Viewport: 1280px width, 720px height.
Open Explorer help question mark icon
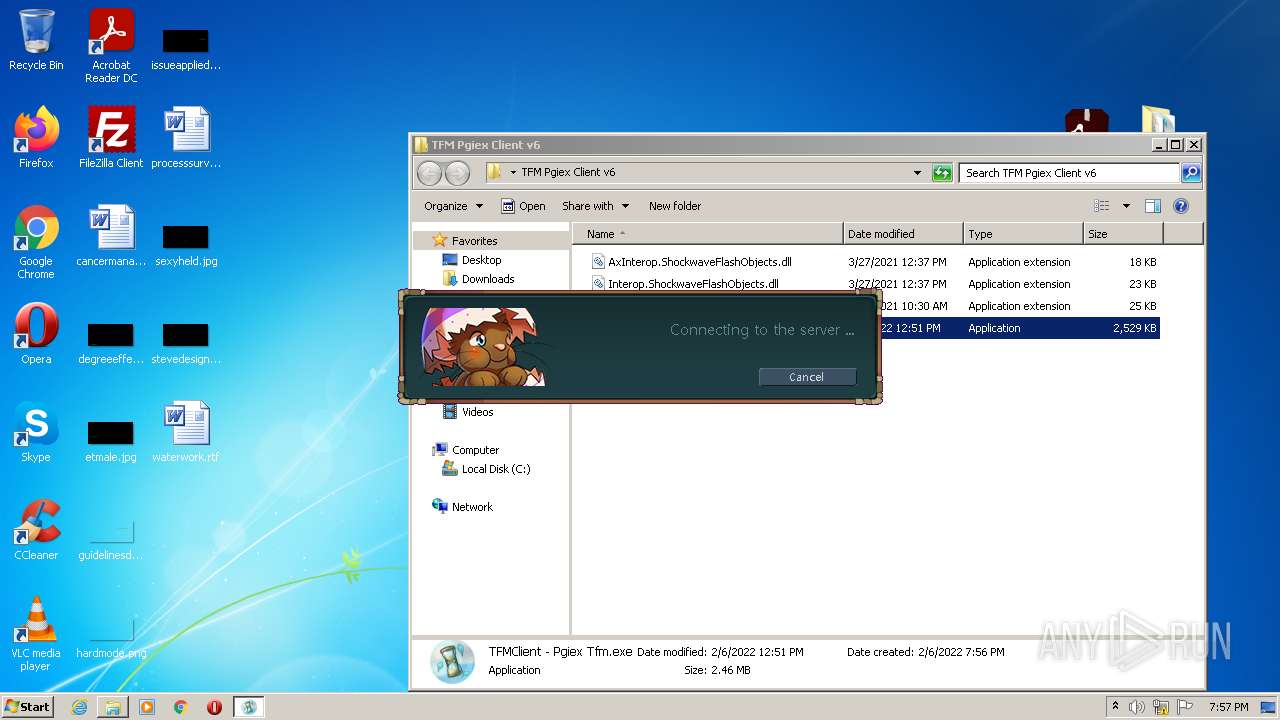click(1180, 206)
